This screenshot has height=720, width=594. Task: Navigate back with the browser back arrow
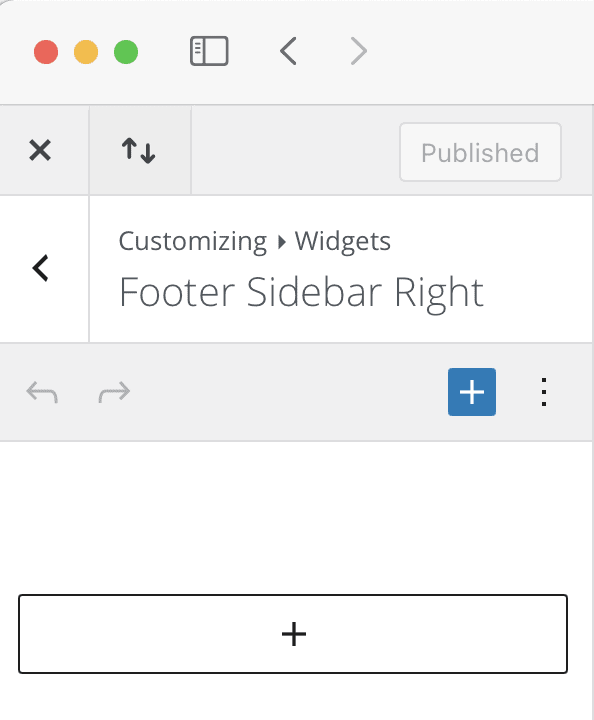(x=288, y=51)
